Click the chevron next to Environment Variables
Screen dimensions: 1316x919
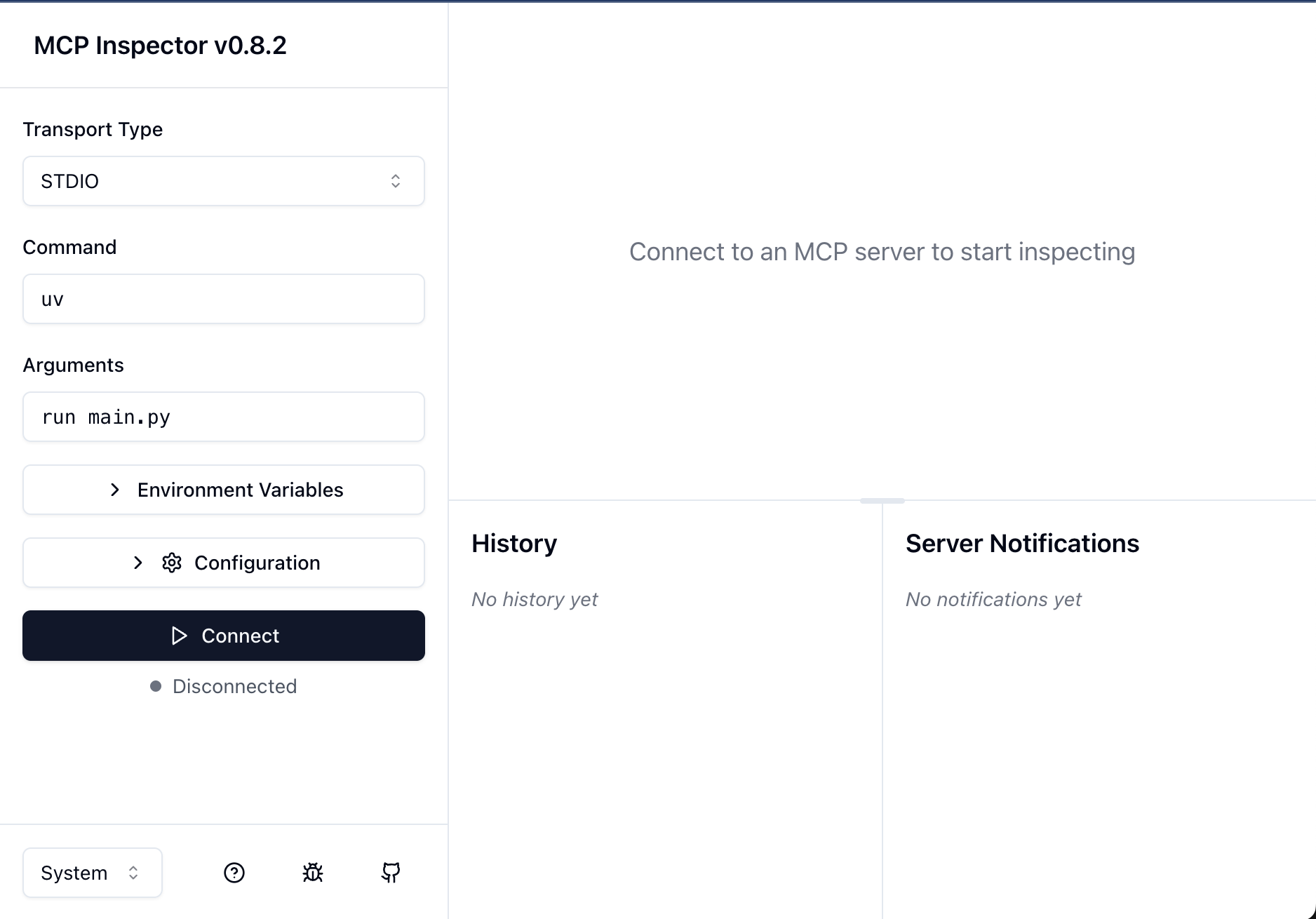tap(115, 490)
